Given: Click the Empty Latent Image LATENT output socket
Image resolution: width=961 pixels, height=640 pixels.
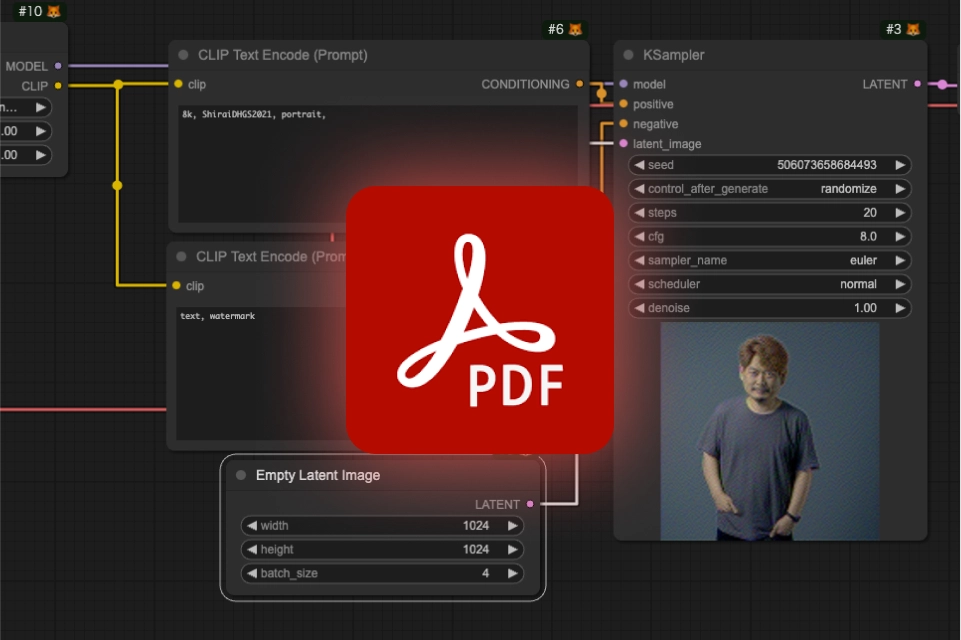Looking at the screenshot, I should tap(530, 504).
